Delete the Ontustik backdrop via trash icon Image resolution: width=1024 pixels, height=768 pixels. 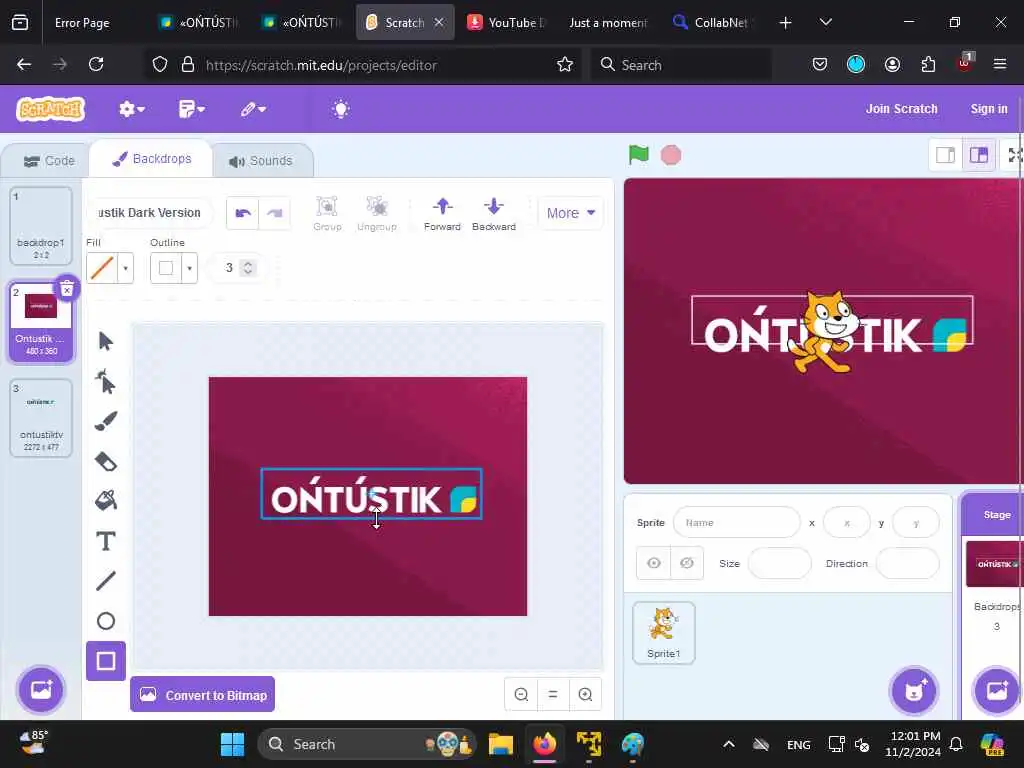(x=67, y=288)
